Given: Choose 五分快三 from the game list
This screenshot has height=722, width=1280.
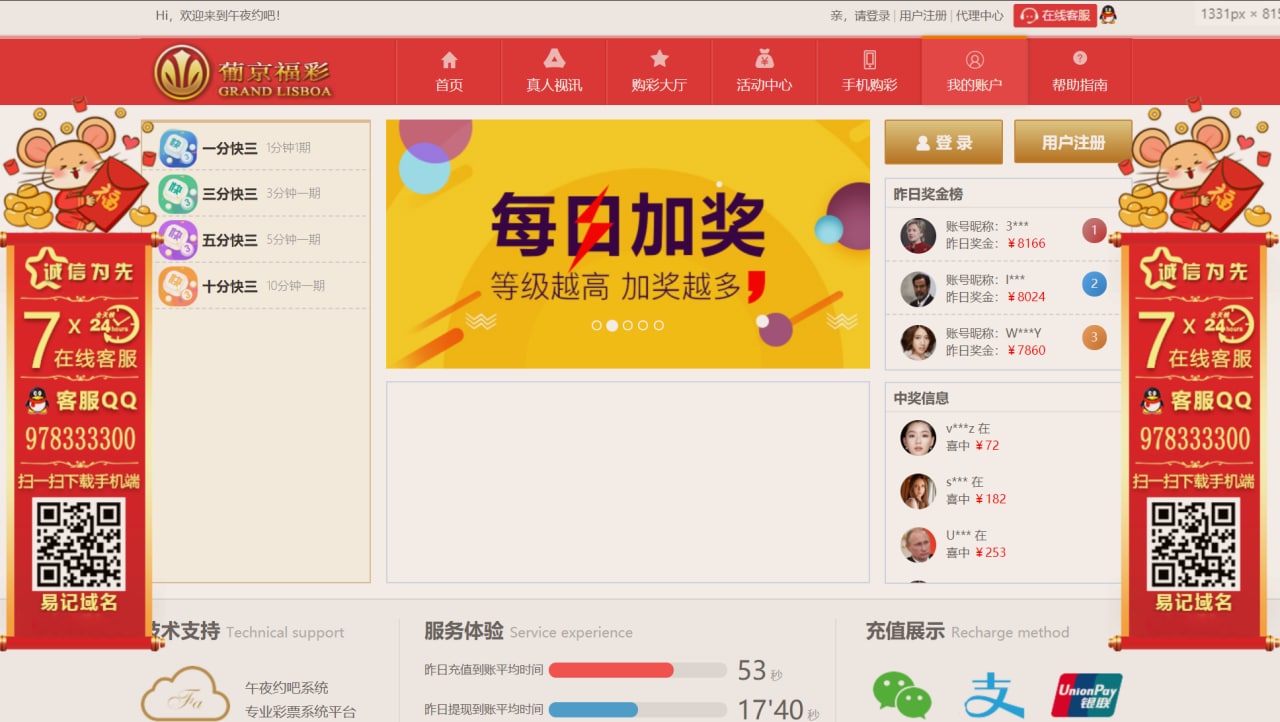Looking at the screenshot, I should [x=229, y=240].
